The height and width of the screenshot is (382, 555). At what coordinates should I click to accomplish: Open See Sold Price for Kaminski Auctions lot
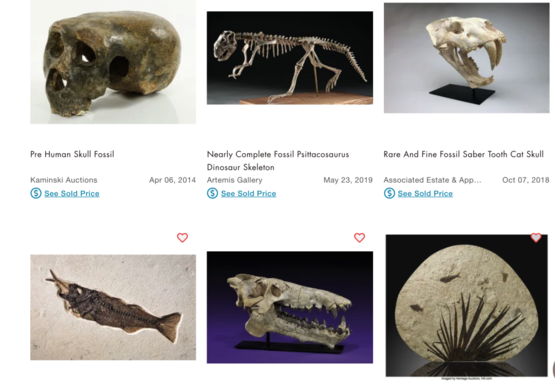click(72, 194)
